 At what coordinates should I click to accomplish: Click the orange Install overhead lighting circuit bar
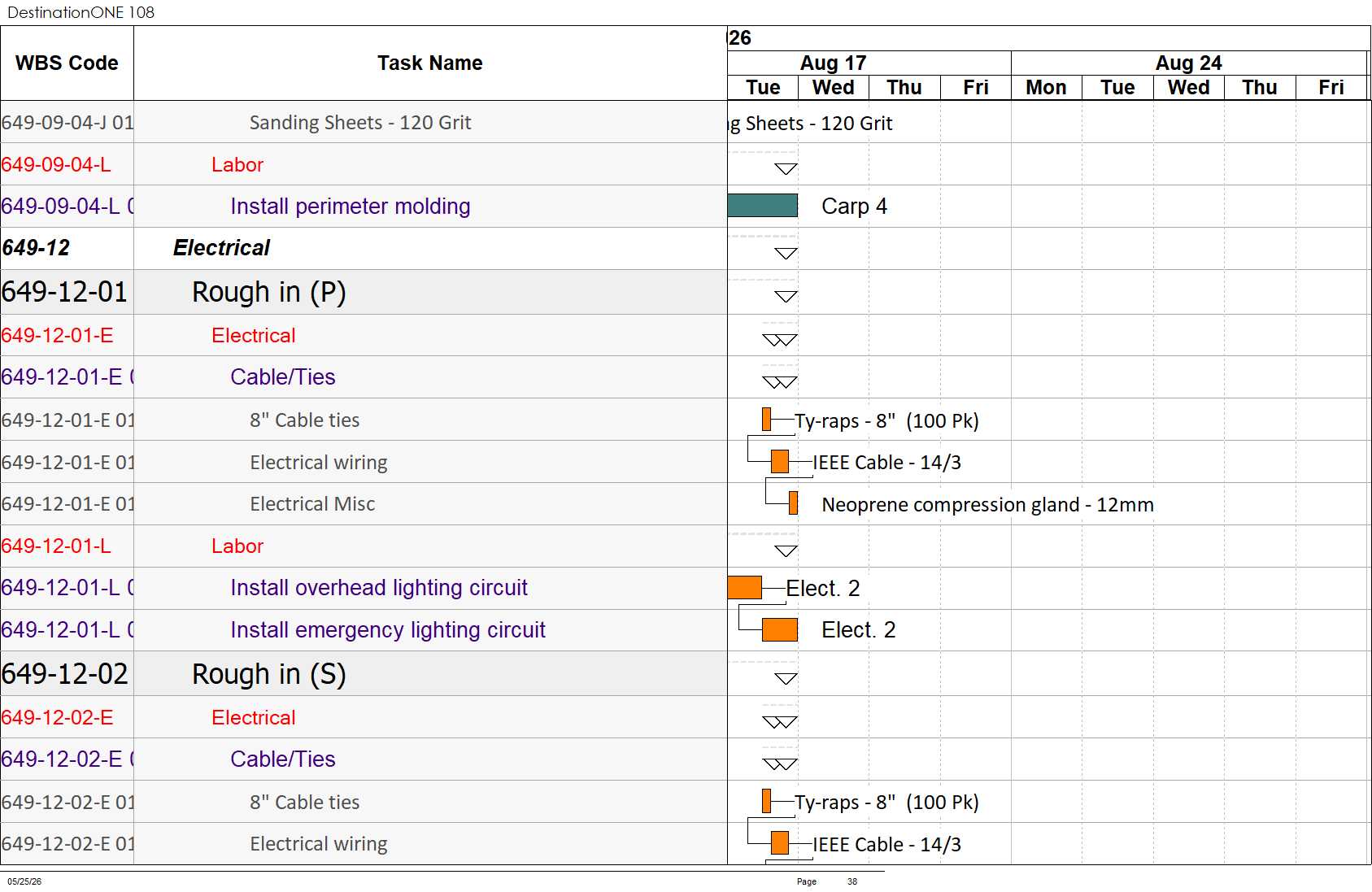[744, 587]
